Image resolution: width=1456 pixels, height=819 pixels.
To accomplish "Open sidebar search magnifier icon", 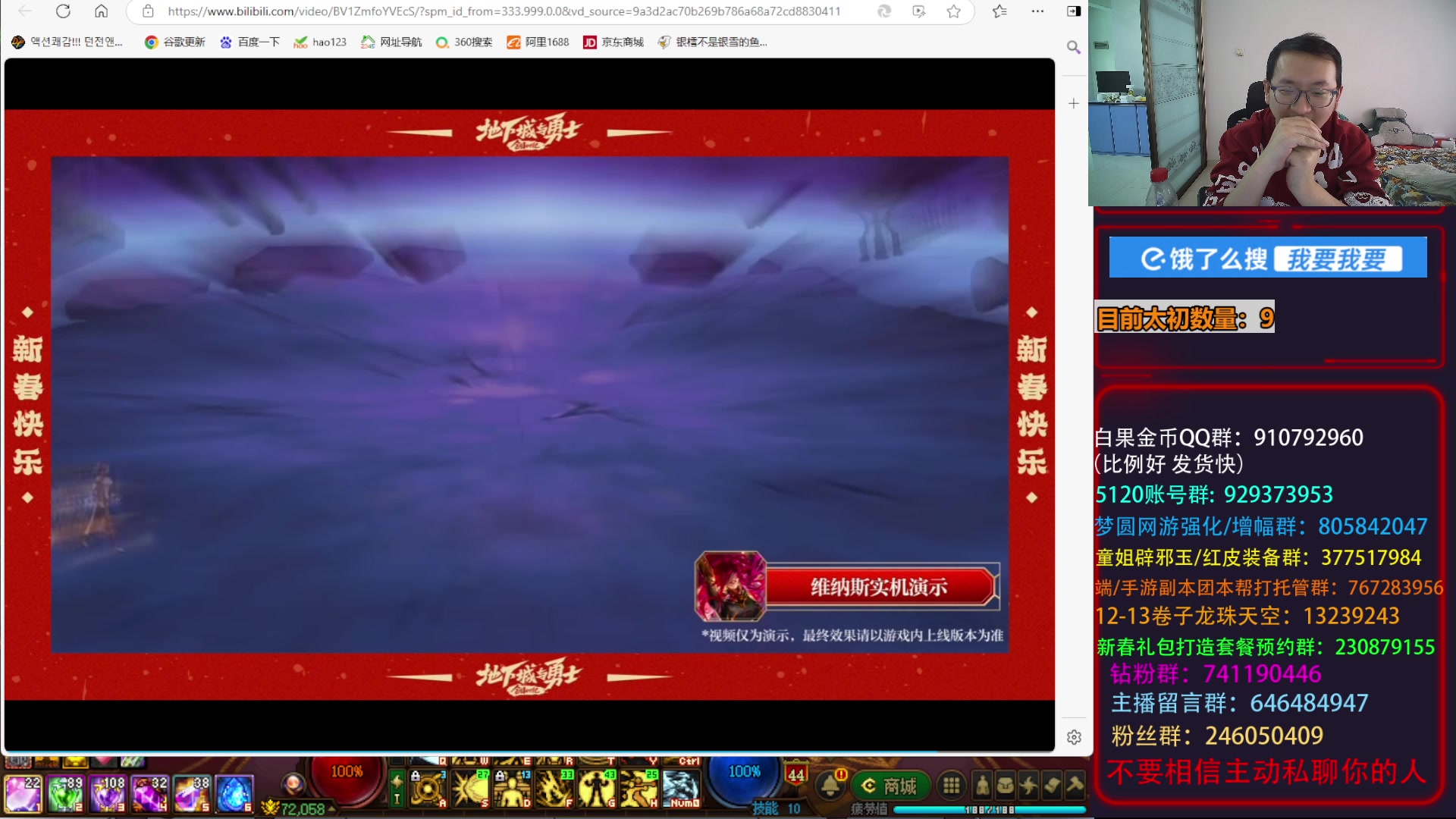I will pos(1073,47).
